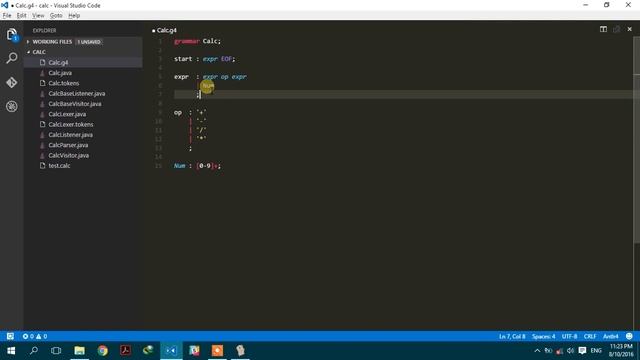Open the File menu

(x=7, y=16)
